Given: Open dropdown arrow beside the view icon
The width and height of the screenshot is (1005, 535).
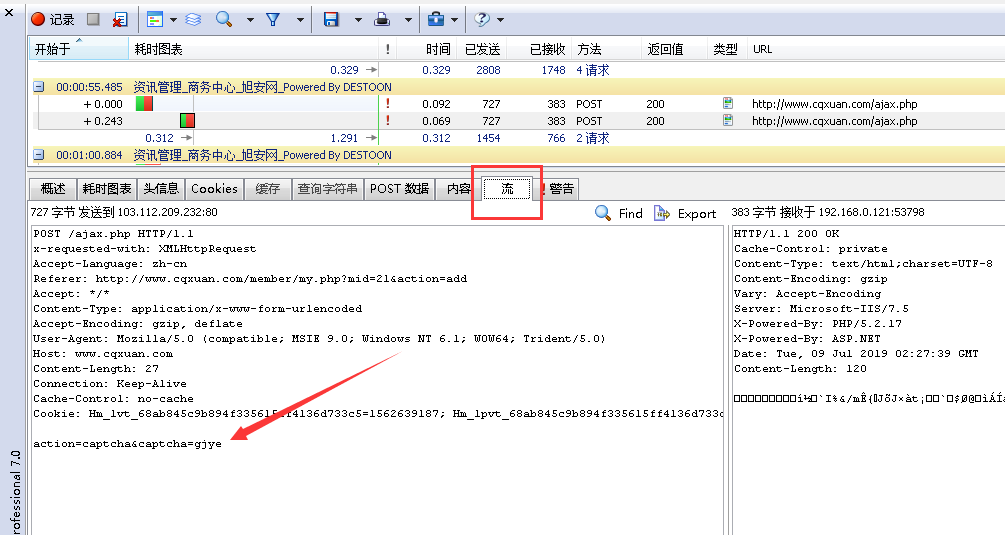Looking at the screenshot, I should (173, 20).
